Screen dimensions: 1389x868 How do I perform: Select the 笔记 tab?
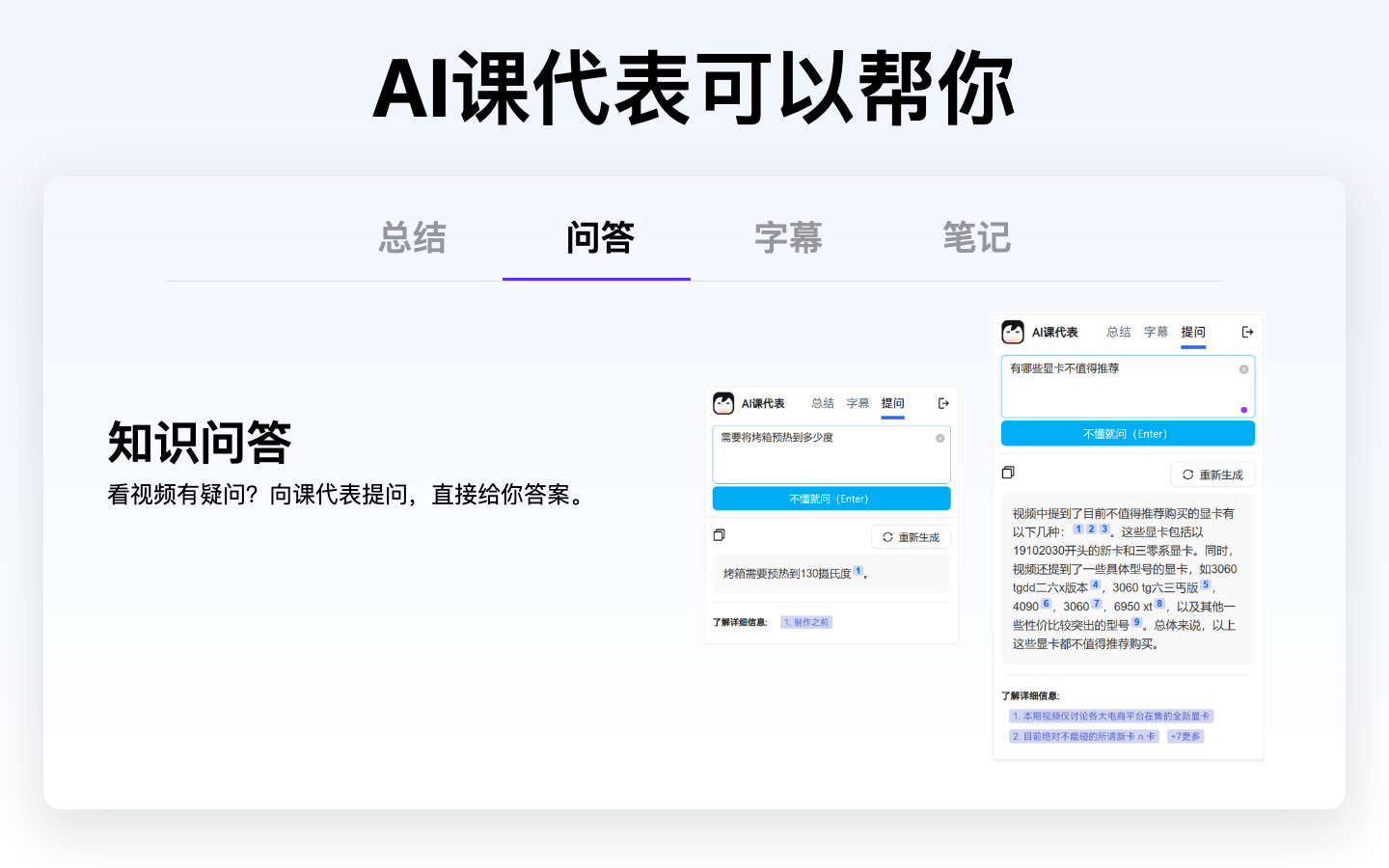pyautogui.click(x=976, y=238)
